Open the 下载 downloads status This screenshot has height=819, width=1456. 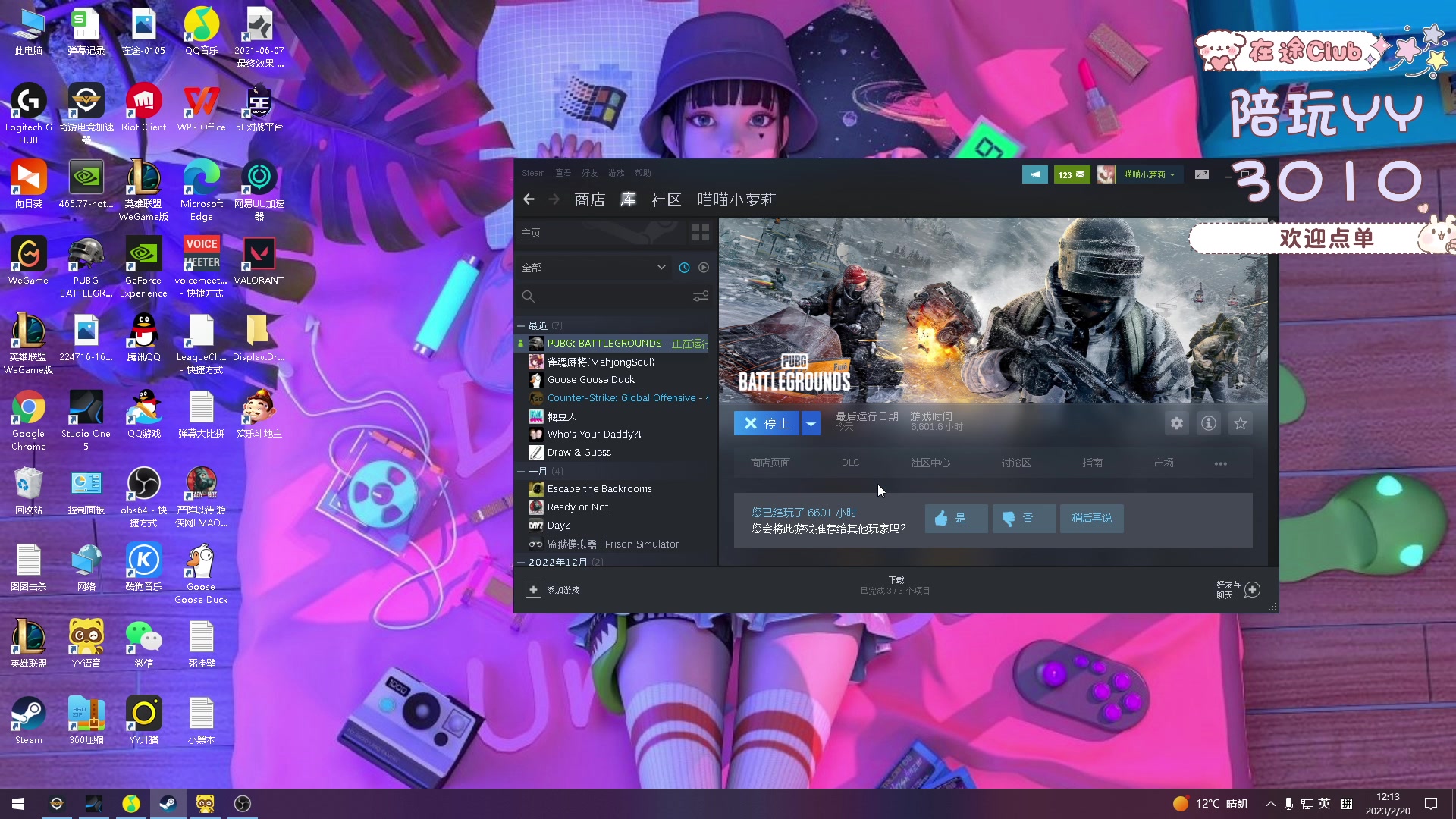(x=896, y=585)
